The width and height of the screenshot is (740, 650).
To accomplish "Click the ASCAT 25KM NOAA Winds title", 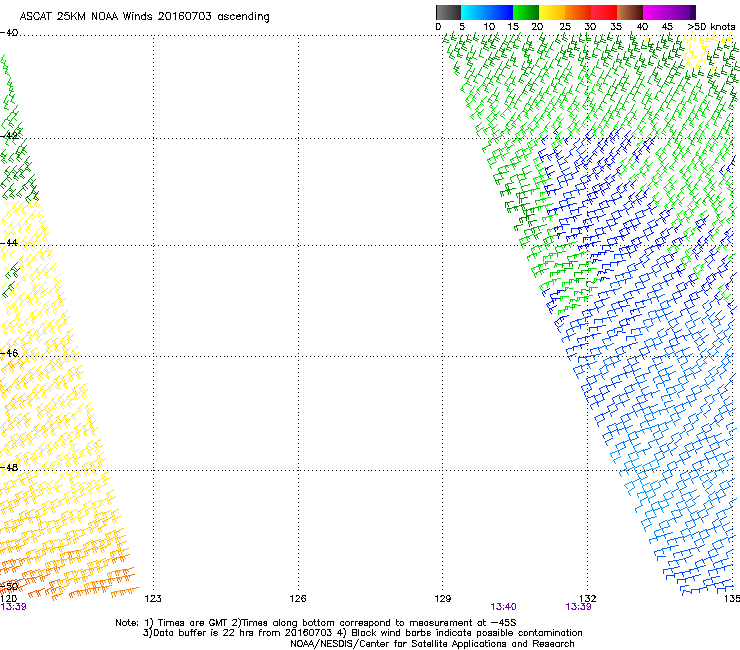I will click(x=144, y=17).
